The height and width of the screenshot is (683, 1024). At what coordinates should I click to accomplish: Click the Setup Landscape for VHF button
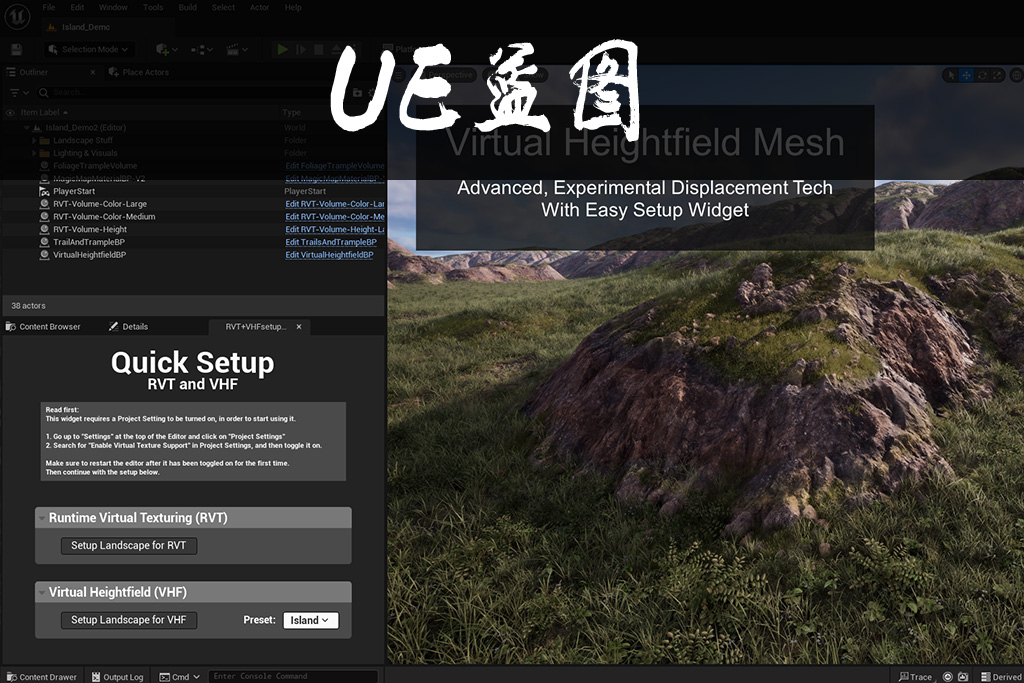point(129,620)
